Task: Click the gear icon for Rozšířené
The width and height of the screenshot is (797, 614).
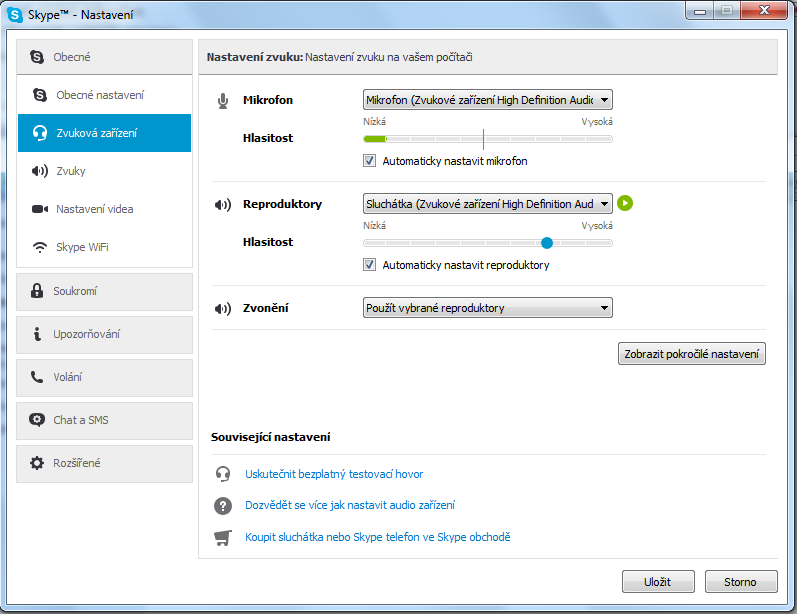Action: coord(37,463)
